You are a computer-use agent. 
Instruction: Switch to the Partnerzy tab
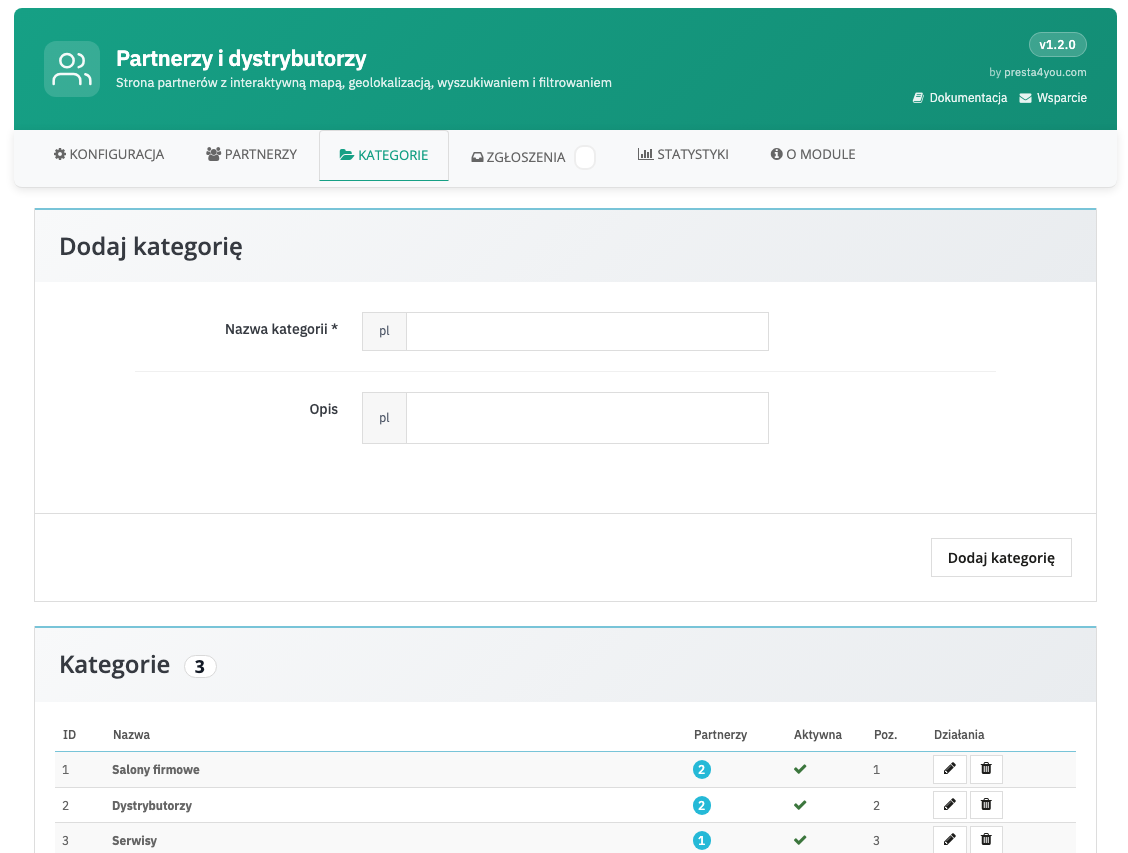pos(252,155)
